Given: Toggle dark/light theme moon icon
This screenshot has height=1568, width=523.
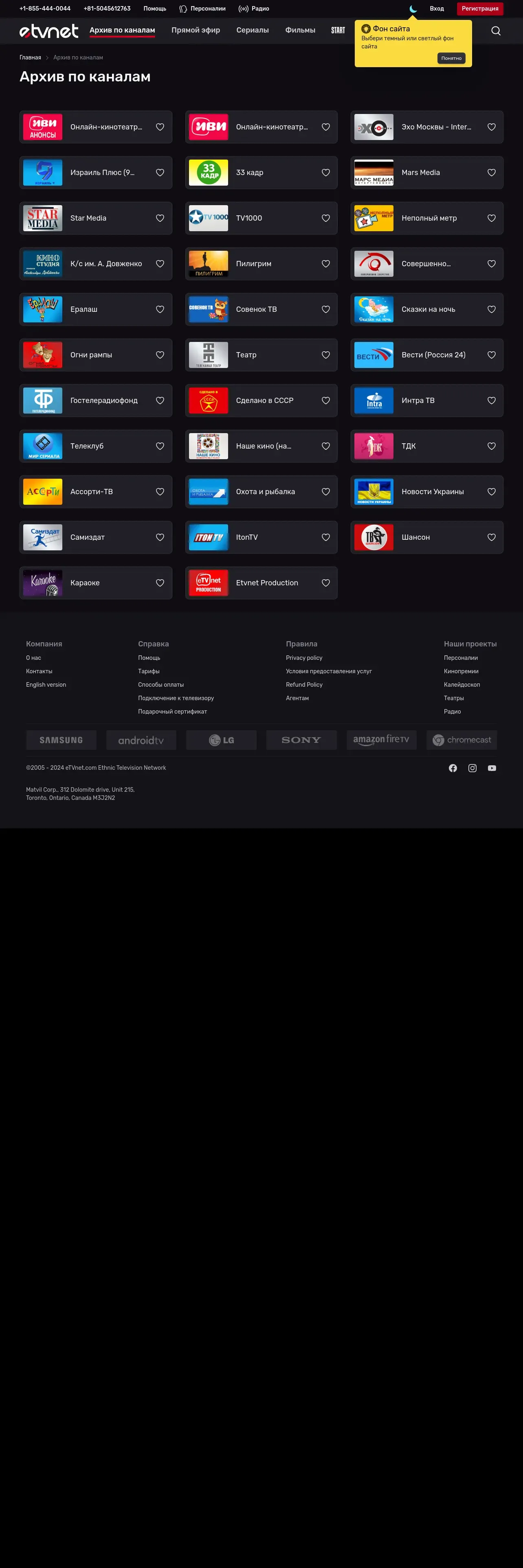Looking at the screenshot, I should pyautogui.click(x=413, y=9).
